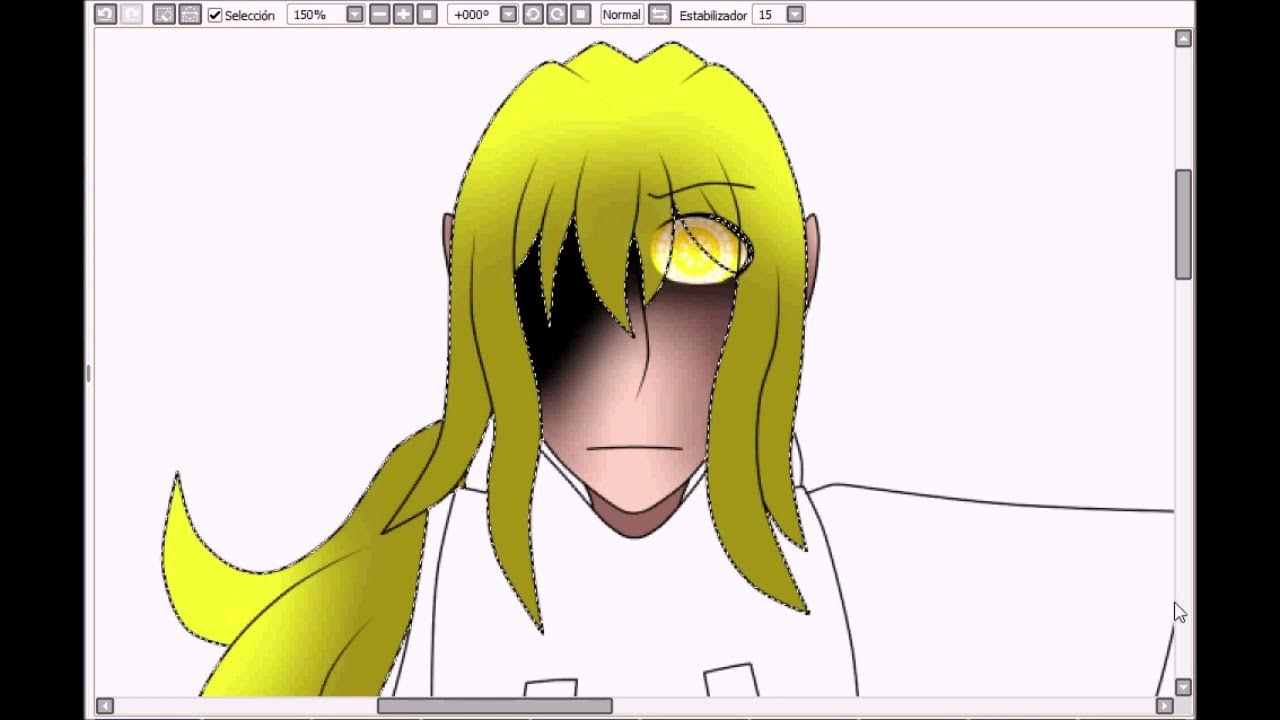Image resolution: width=1280 pixels, height=720 pixels.
Task: Click the zoom in plus icon
Action: 403,14
